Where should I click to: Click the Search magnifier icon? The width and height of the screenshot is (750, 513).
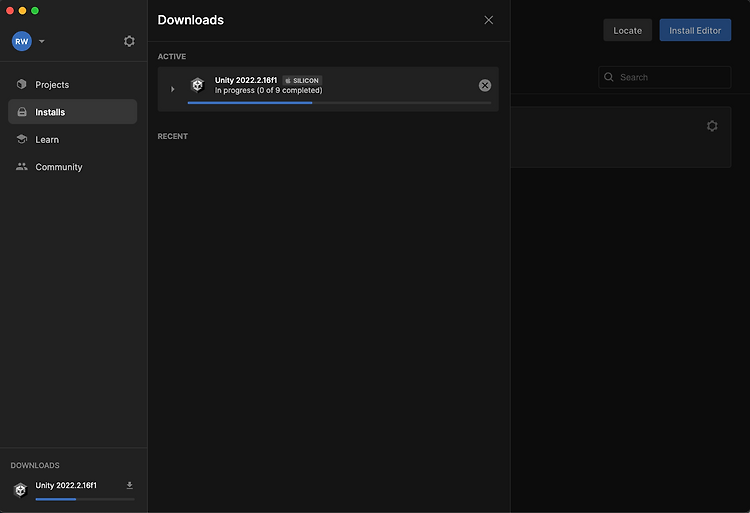[x=608, y=77]
